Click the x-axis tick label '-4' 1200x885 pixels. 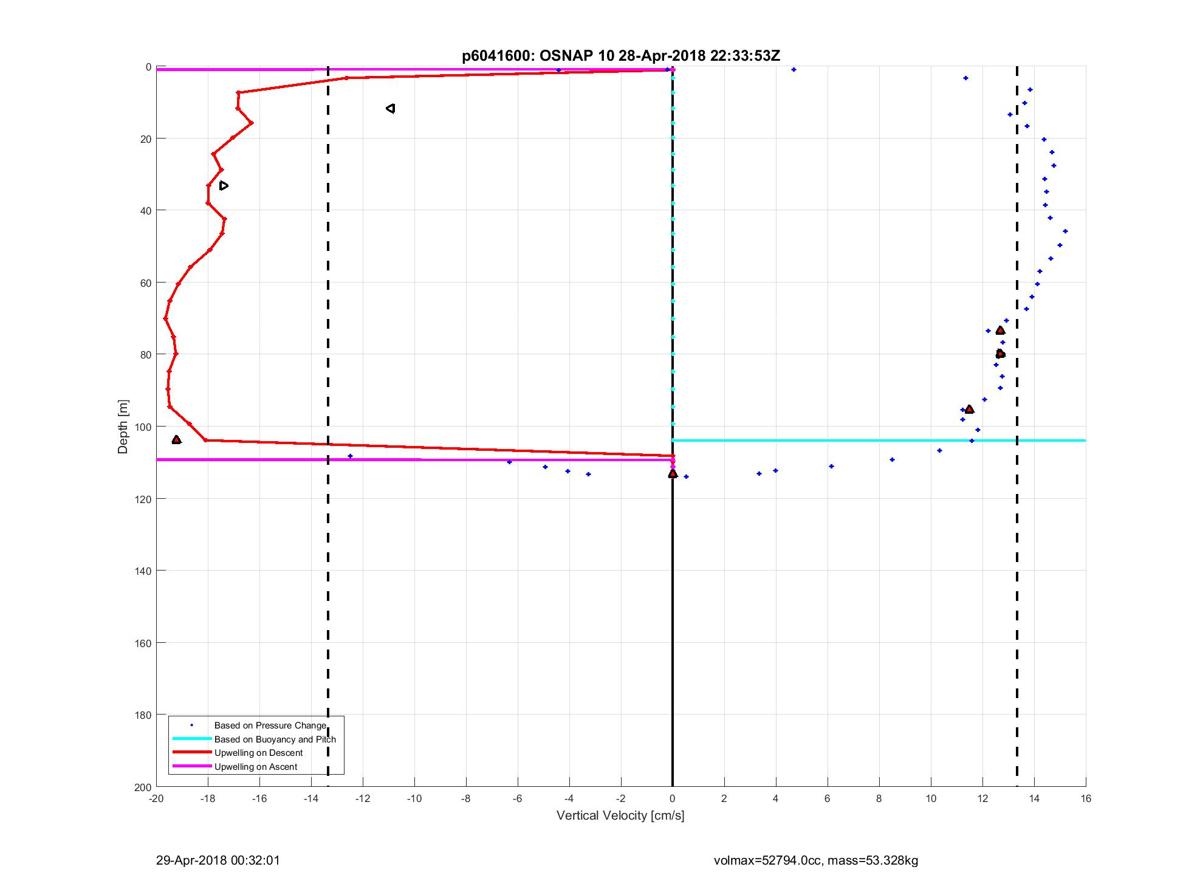click(569, 799)
